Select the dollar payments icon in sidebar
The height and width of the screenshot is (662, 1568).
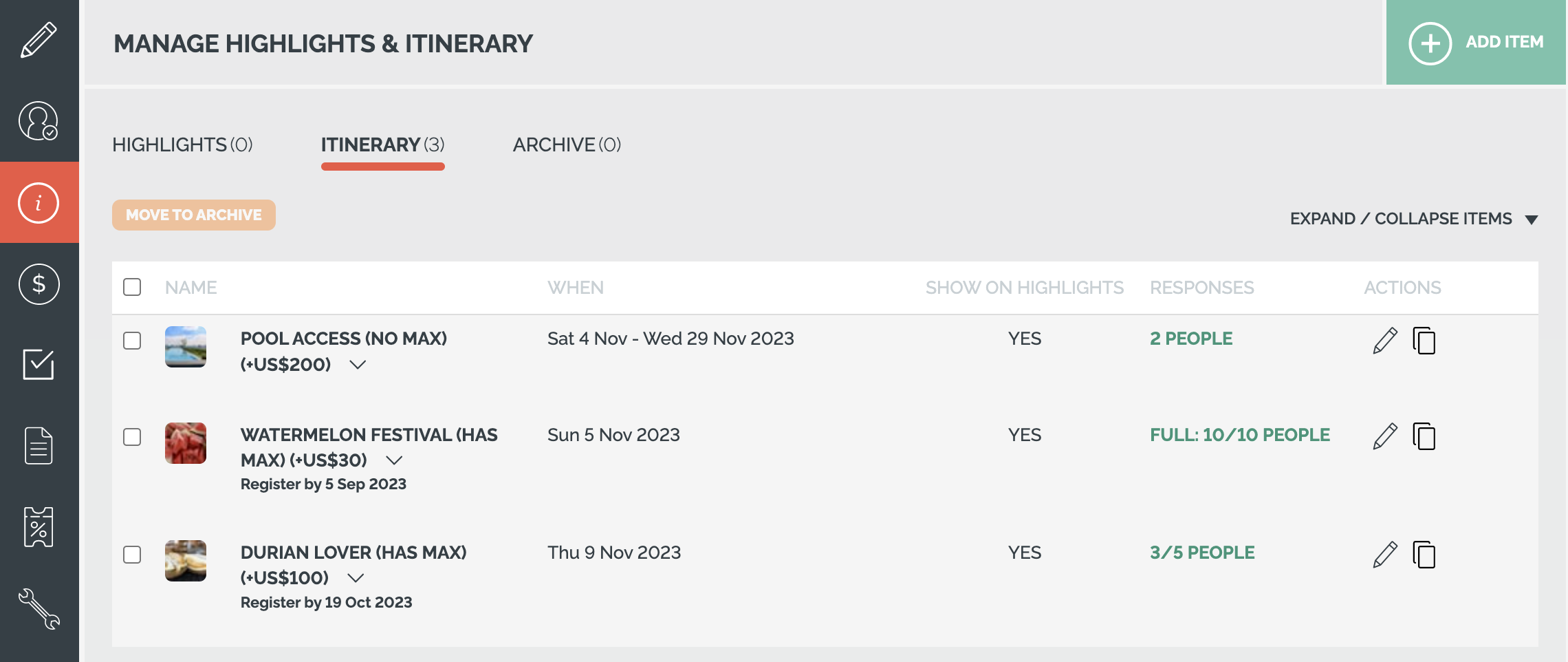click(39, 284)
